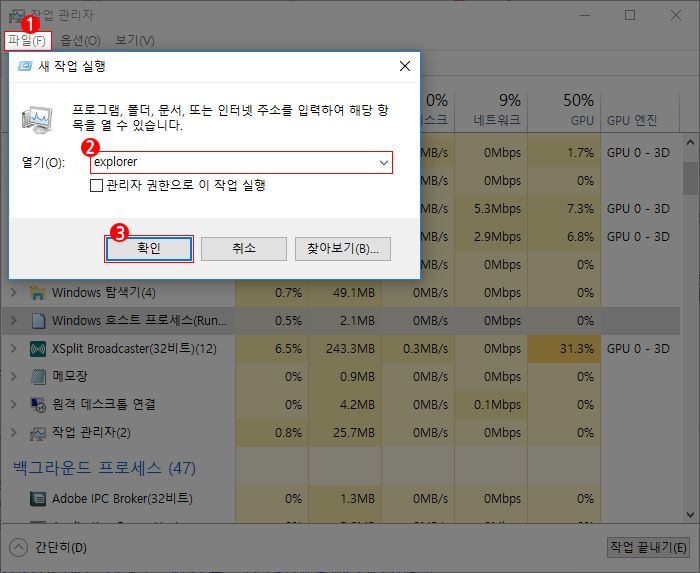Click the 6.8% GPU value
This screenshot has height=573, width=700.
[x=580, y=237]
